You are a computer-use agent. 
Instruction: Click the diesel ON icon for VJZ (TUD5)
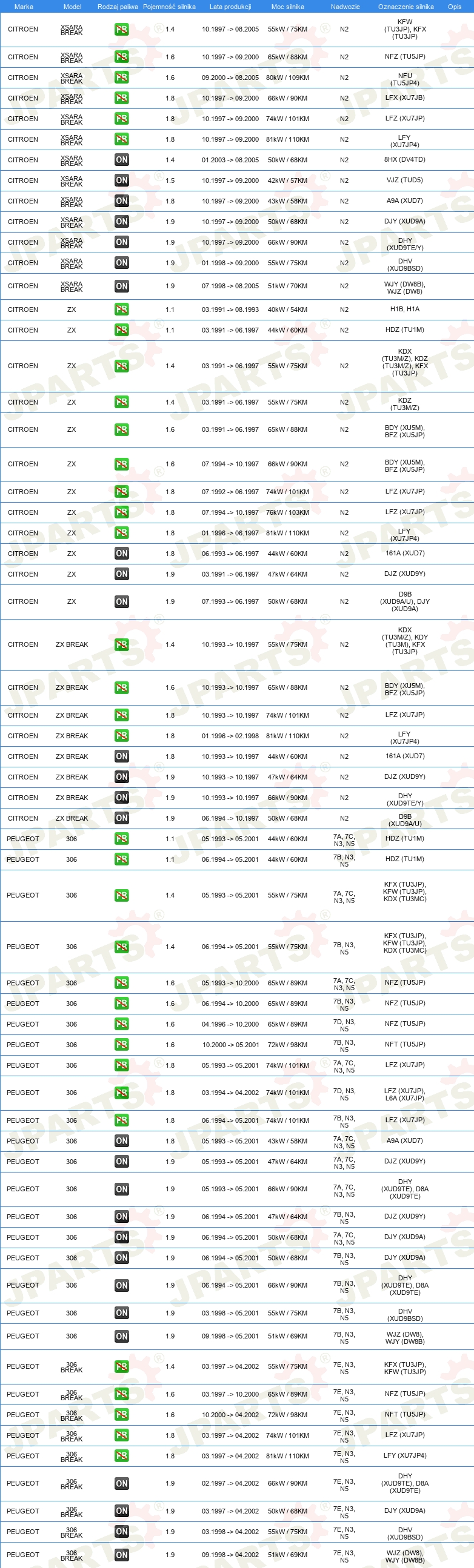122,180
